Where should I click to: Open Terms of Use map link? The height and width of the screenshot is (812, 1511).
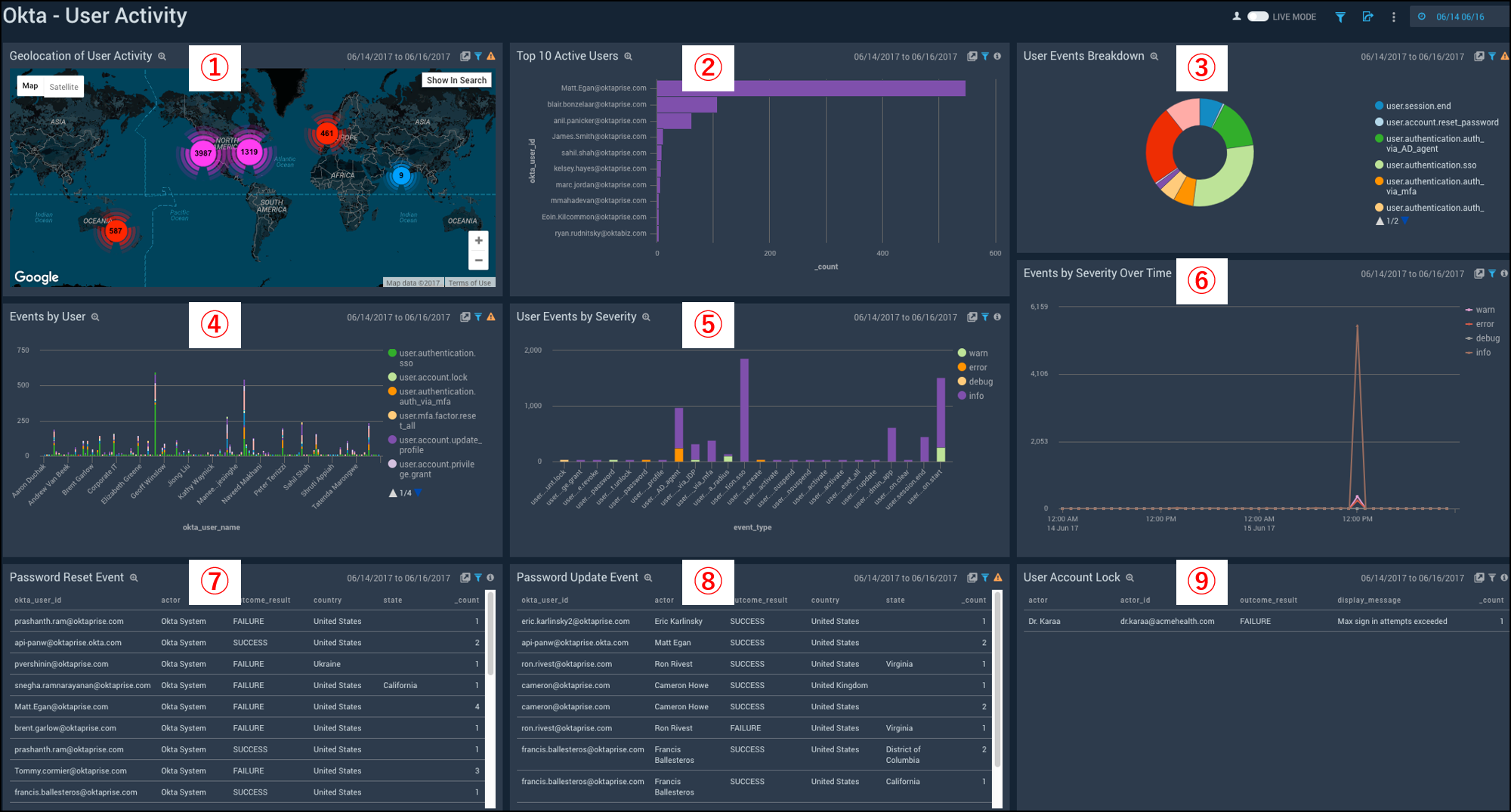(469, 283)
